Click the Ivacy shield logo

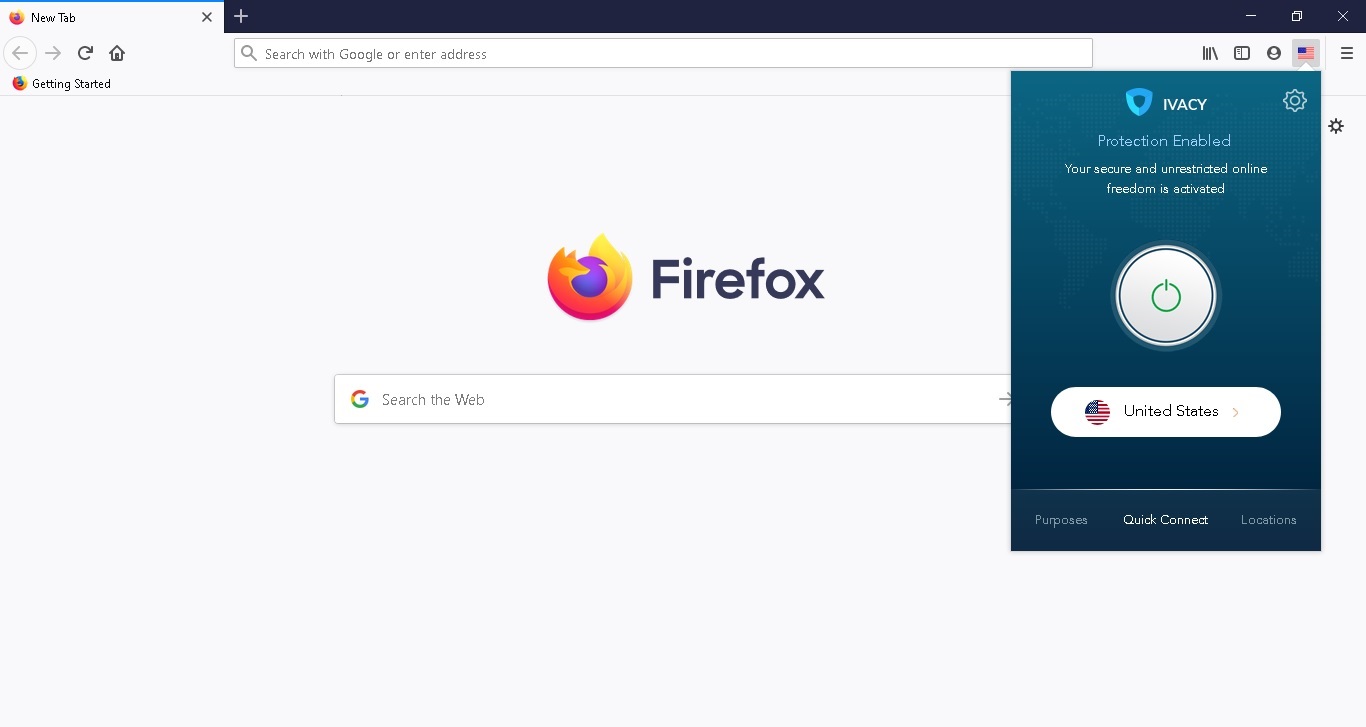point(1139,102)
